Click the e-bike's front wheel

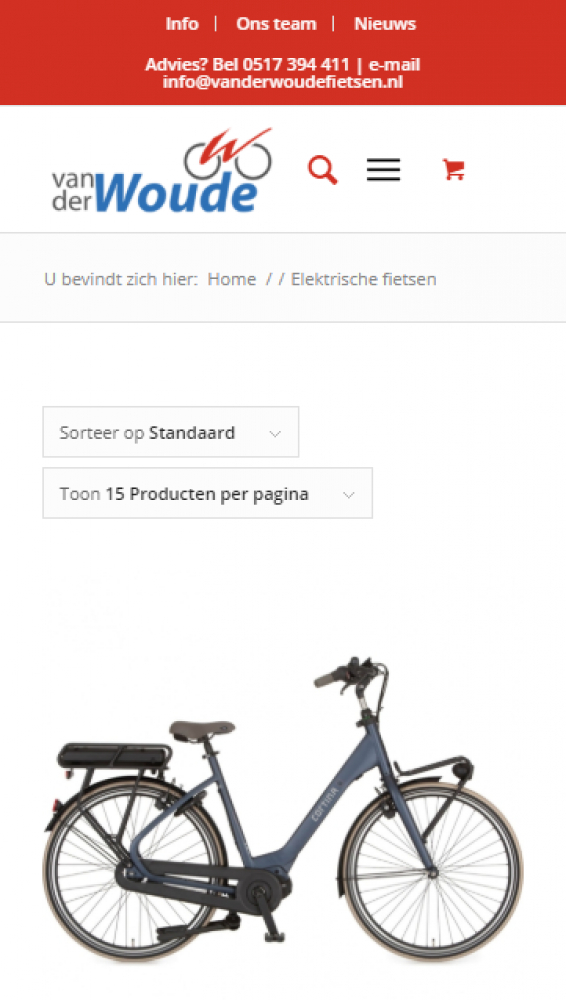pyautogui.click(x=433, y=871)
